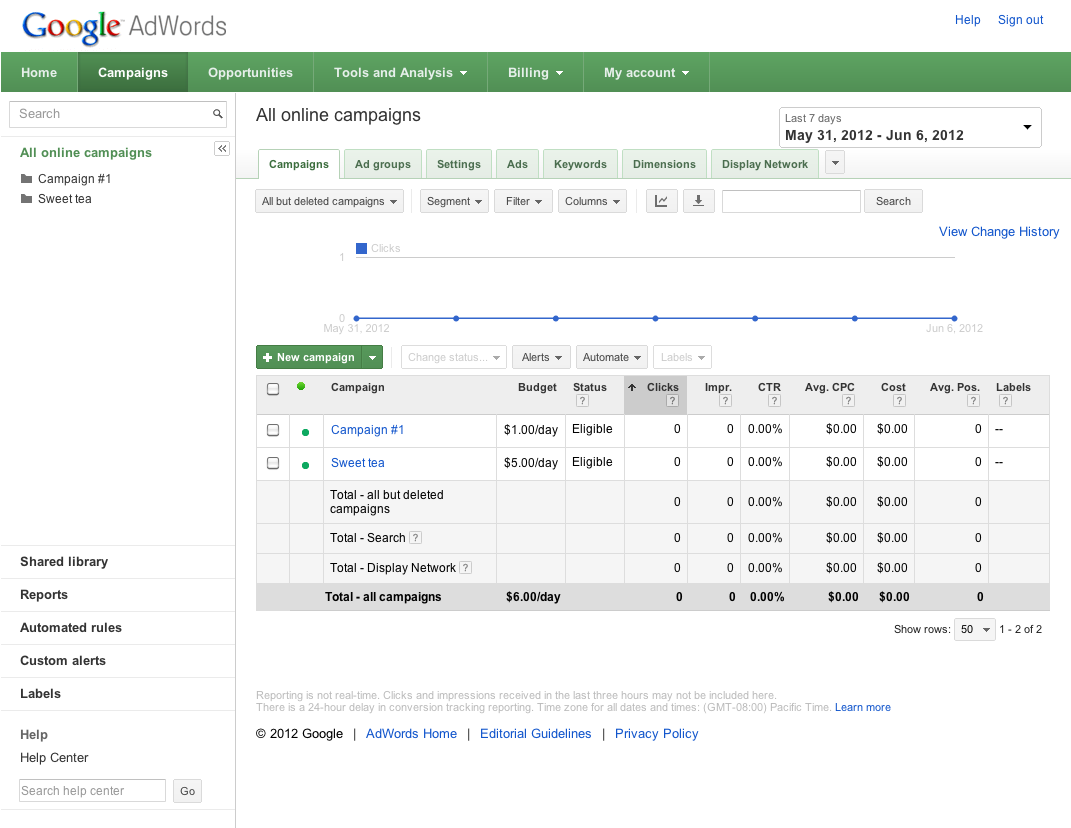Tick the checkbox for Campaign #1 row
The height and width of the screenshot is (828, 1071).
pos(273,430)
